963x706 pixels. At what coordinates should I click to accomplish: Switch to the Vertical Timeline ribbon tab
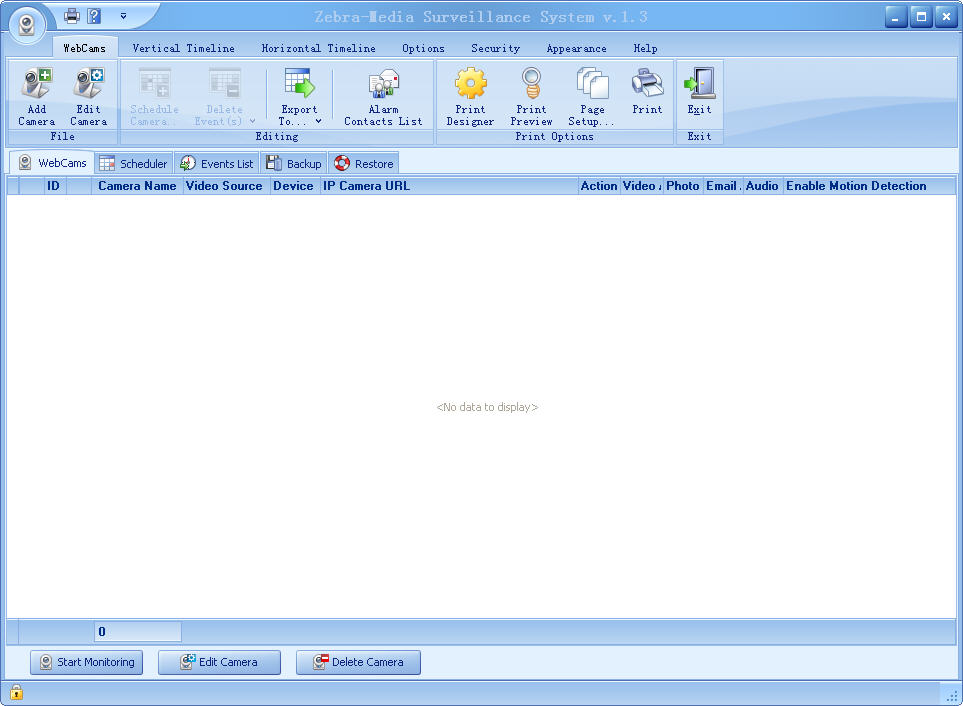[183, 48]
